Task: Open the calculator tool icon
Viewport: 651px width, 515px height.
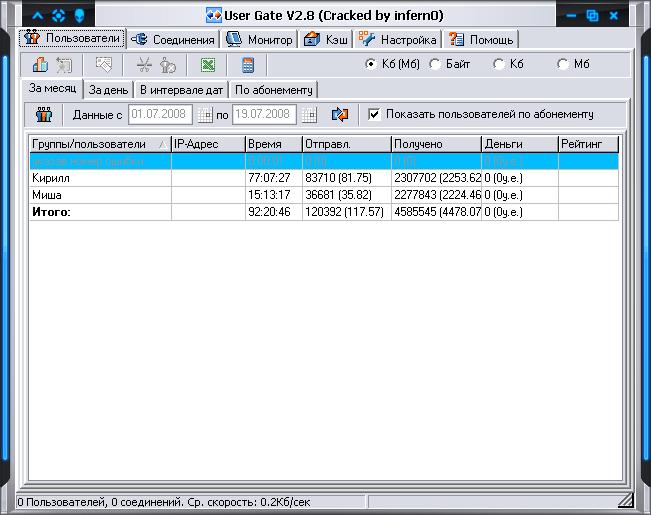Action: [x=248, y=65]
